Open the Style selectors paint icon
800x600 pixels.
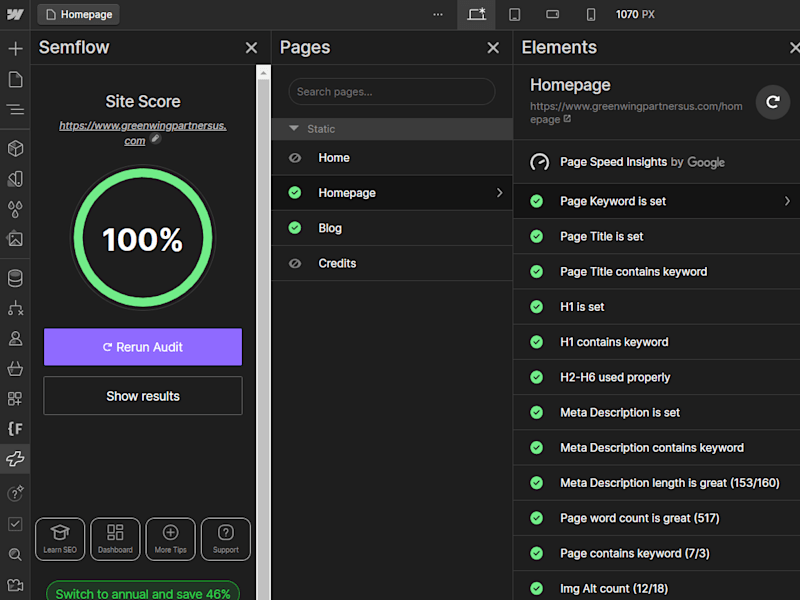[x=15, y=179]
